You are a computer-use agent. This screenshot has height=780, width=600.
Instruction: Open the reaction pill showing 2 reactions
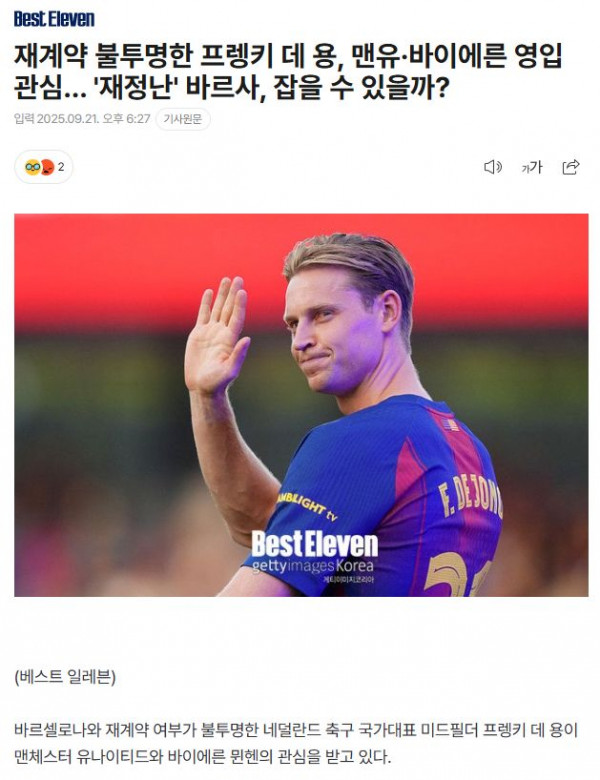click(x=44, y=167)
